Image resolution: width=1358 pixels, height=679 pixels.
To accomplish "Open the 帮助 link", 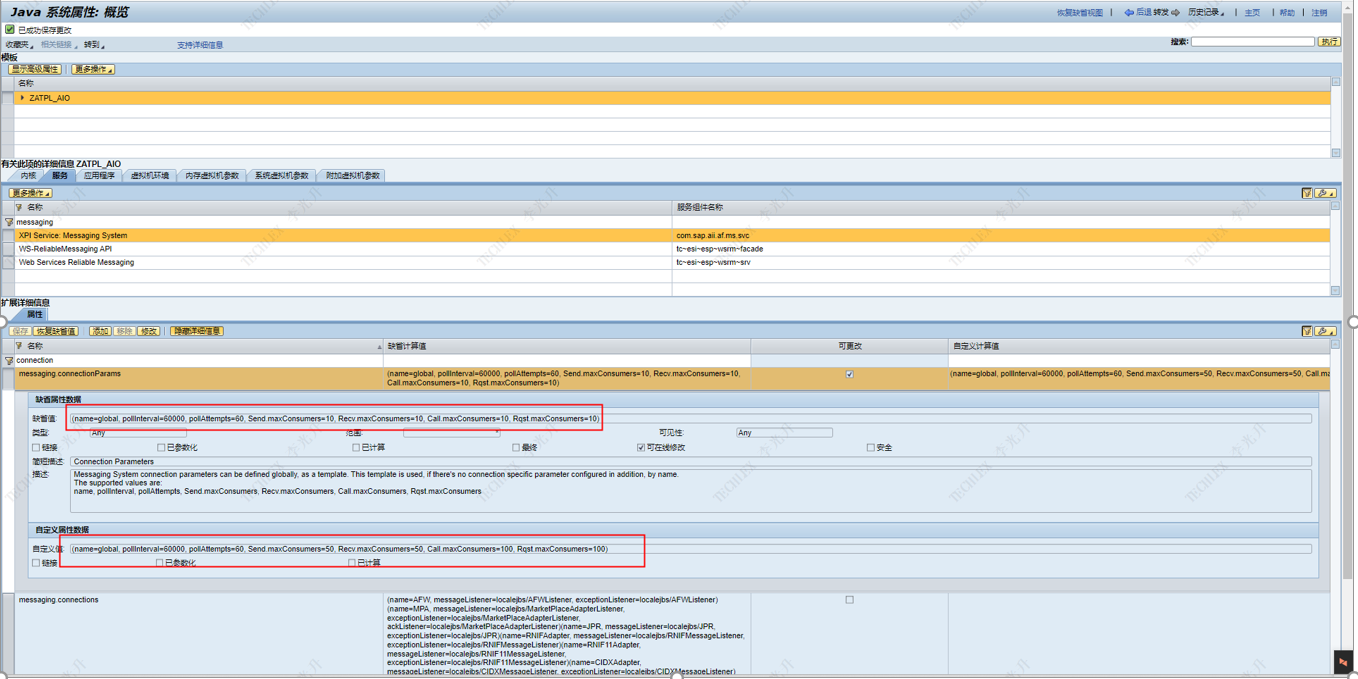I will 1287,13.
